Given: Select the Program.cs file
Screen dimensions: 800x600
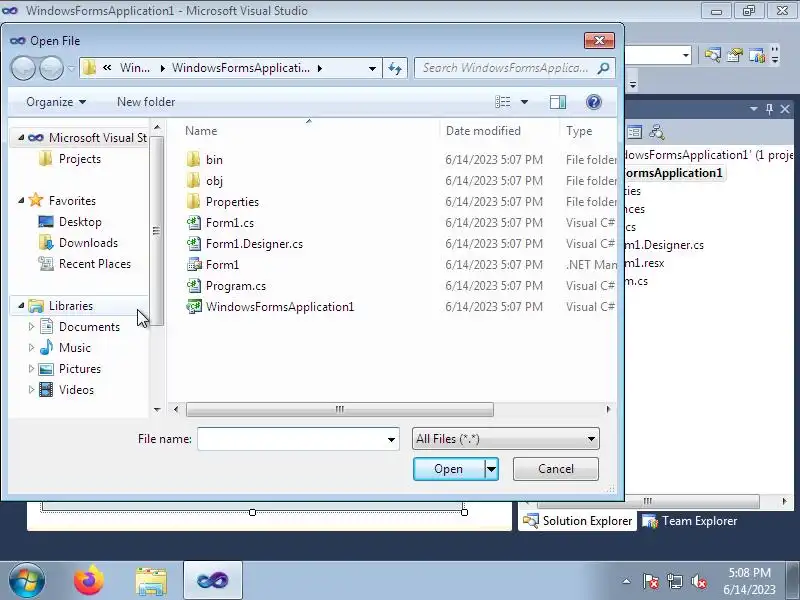Looking at the screenshot, I should pyautogui.click(x=236, y=286).
